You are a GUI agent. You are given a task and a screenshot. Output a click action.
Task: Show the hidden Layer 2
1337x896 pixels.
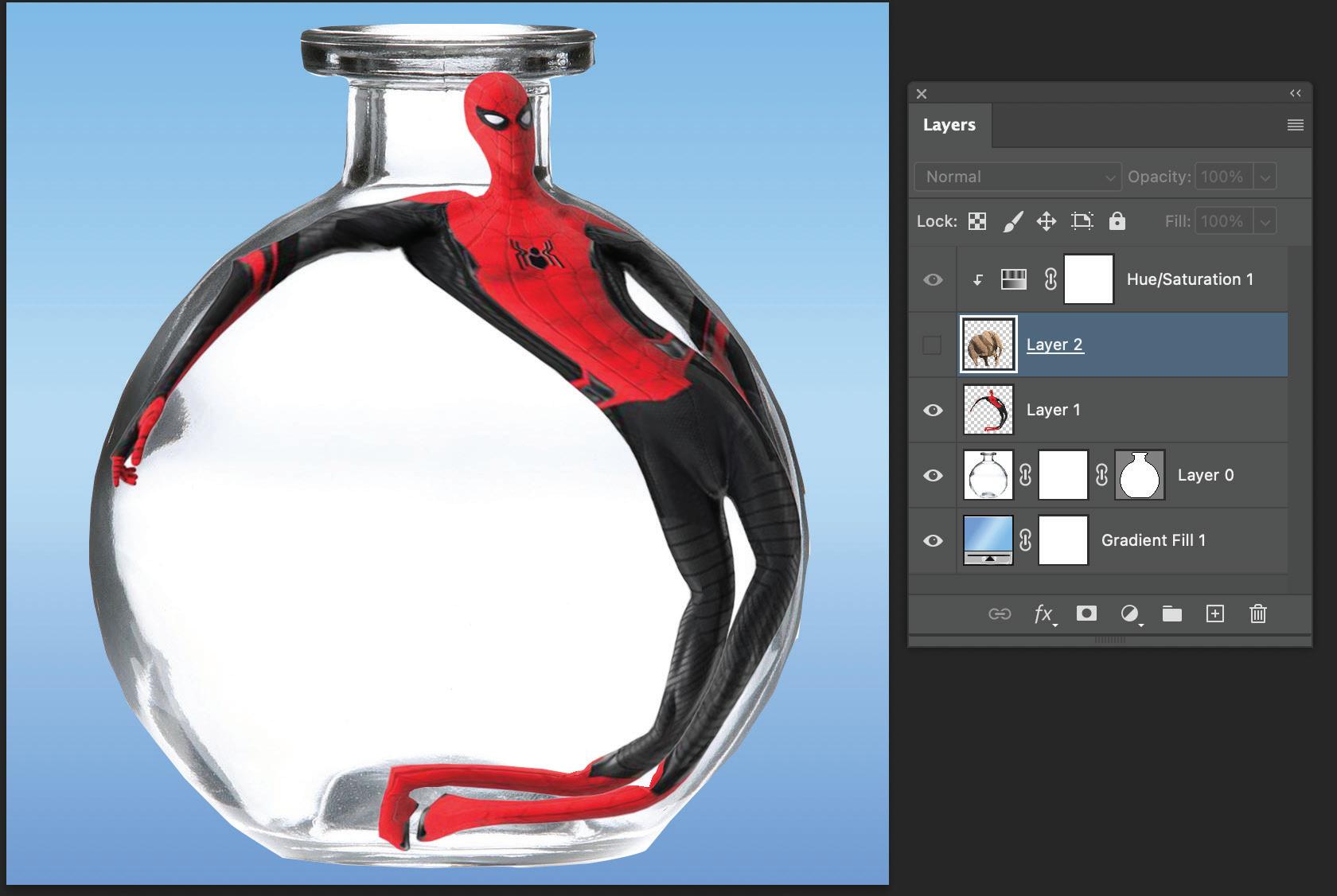coord(932,345)
